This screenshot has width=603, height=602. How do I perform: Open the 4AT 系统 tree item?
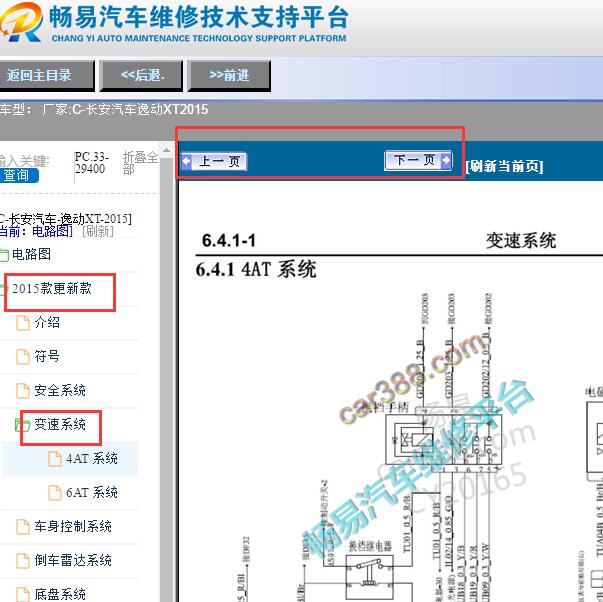click(92, 458)
